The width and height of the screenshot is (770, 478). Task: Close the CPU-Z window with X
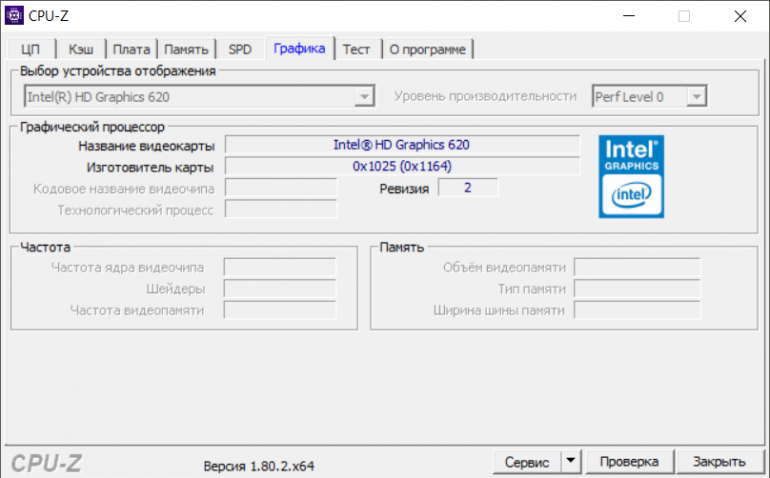[x=740, y=16]
